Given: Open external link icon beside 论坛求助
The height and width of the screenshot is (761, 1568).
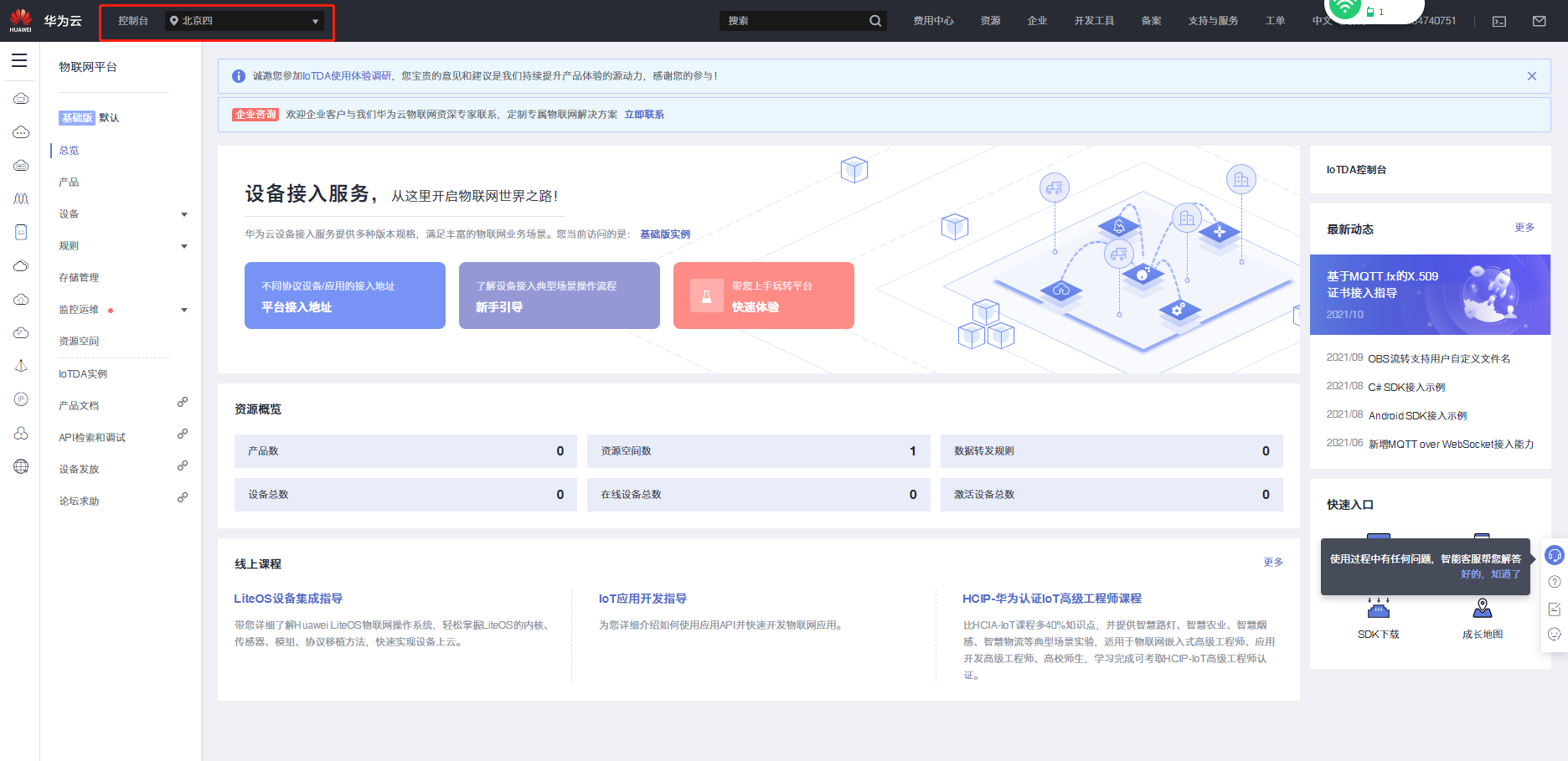Looking at the screenshot, I should [x=183, y=498].
